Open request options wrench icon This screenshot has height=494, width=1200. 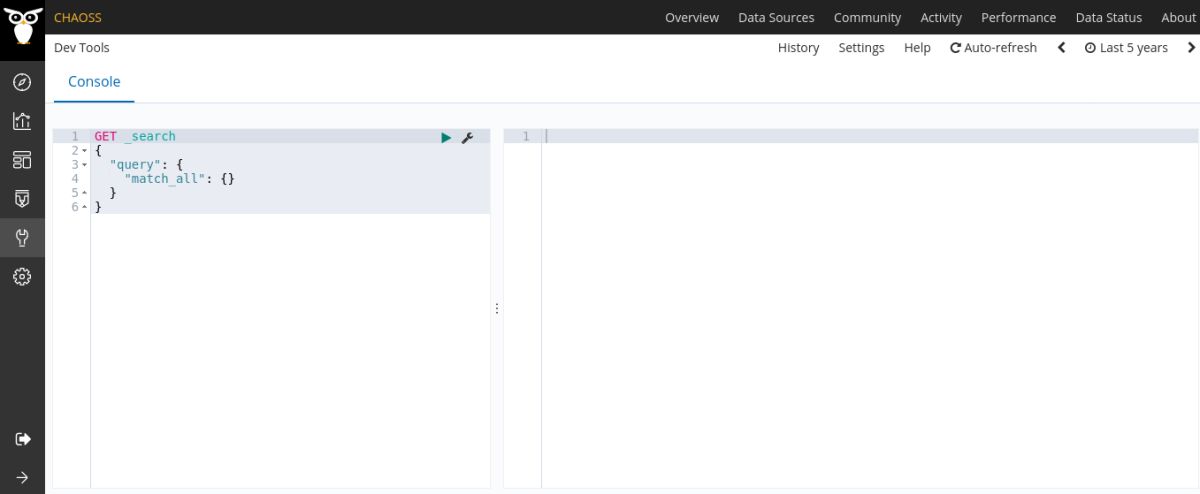click(466, 137)
